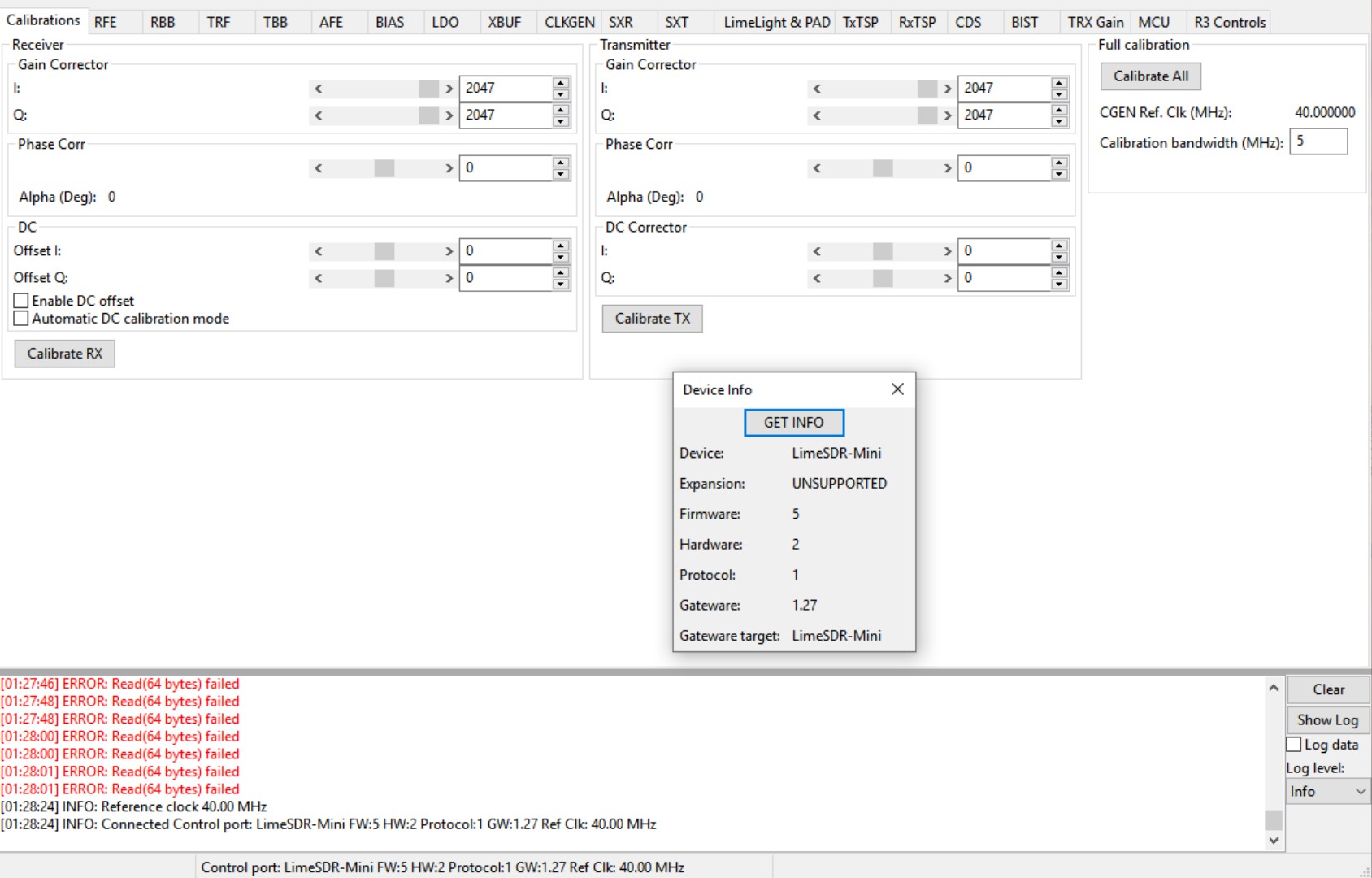Switch to the TRX Gain tab
This screenshot has width=1372, height=878.
pyautogui.click(x=1095, y=22)
